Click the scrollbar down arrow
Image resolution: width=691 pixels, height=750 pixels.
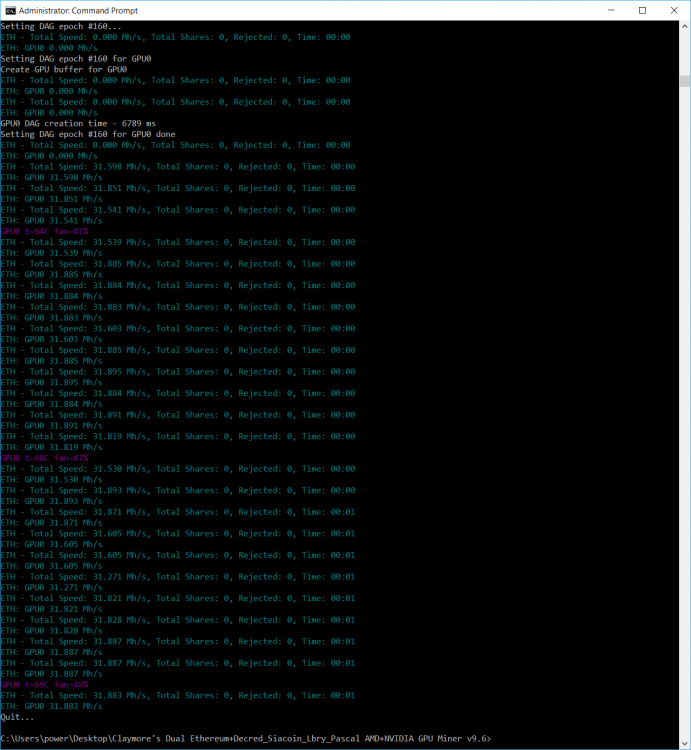pos(684,743)
